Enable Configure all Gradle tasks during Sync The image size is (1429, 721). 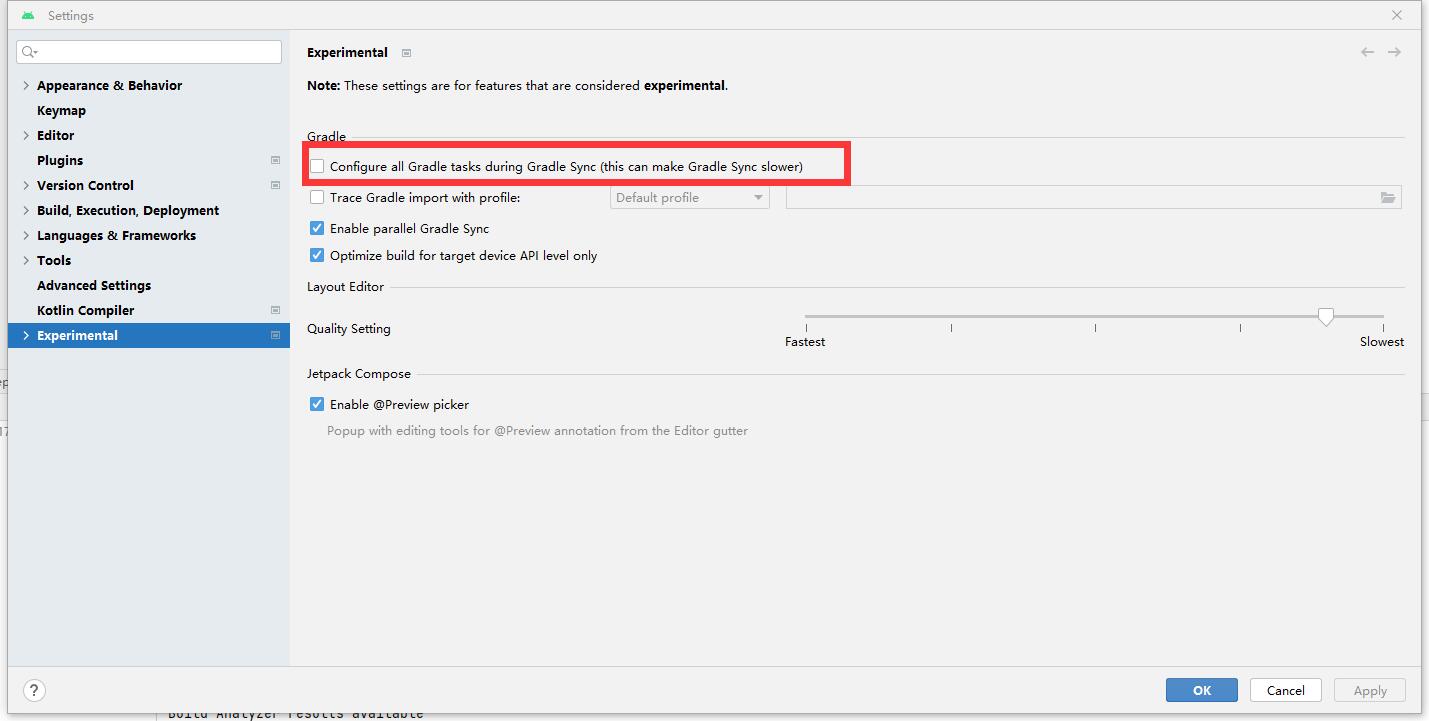pos(317,166)
